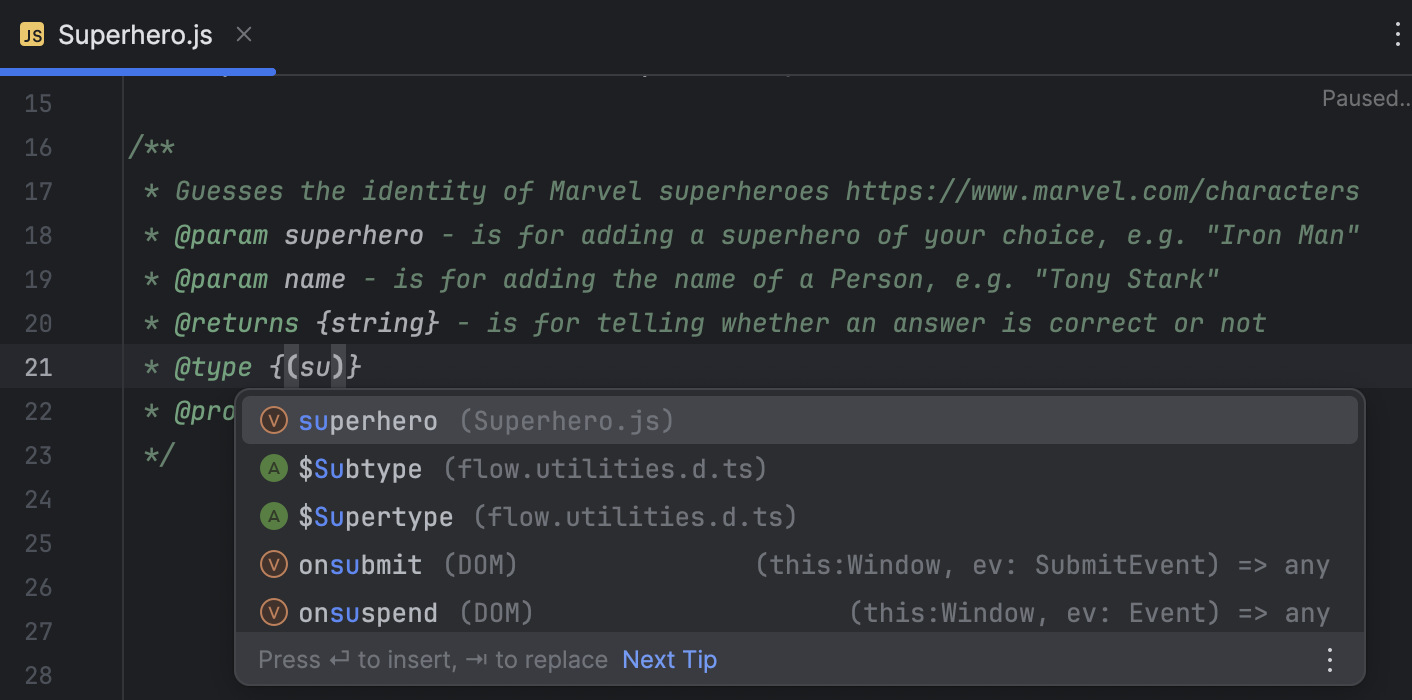The height and width of the screenshot is (700, 1412).
Task: Switch to the Superhero.js tab
Action: coord(135,33)
